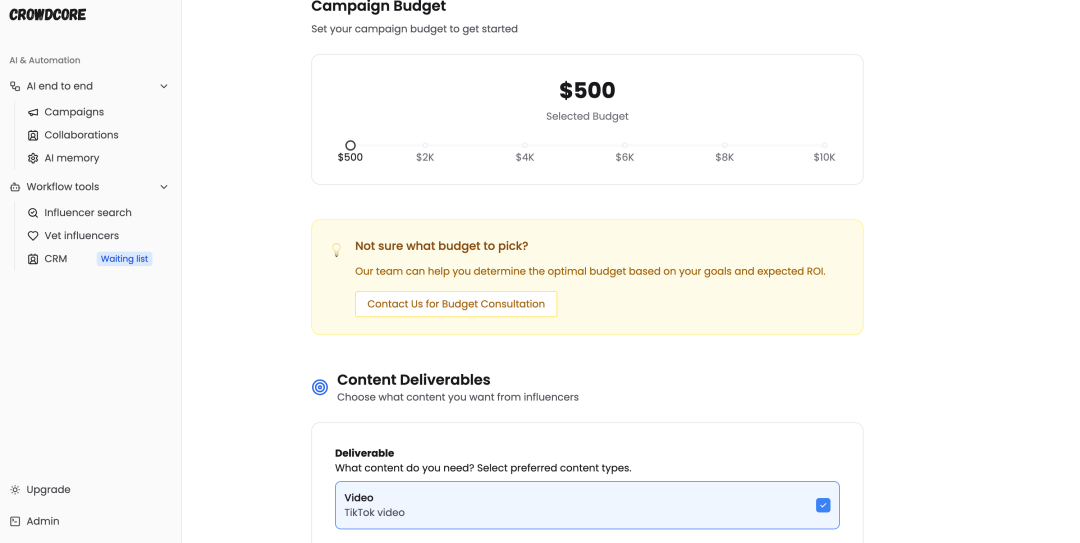Click the AI end to end workflow icon
Screen dimensions: 1080x543
click(x=15, y=86)
